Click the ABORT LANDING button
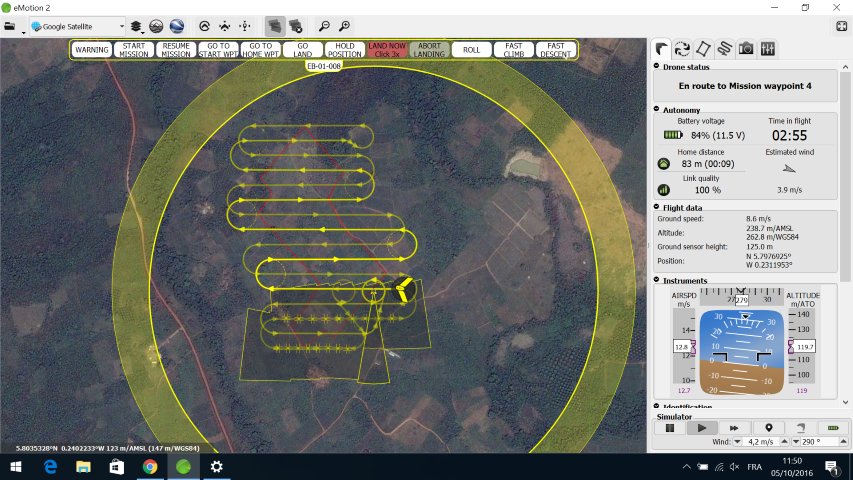 [x=429, y=50]
